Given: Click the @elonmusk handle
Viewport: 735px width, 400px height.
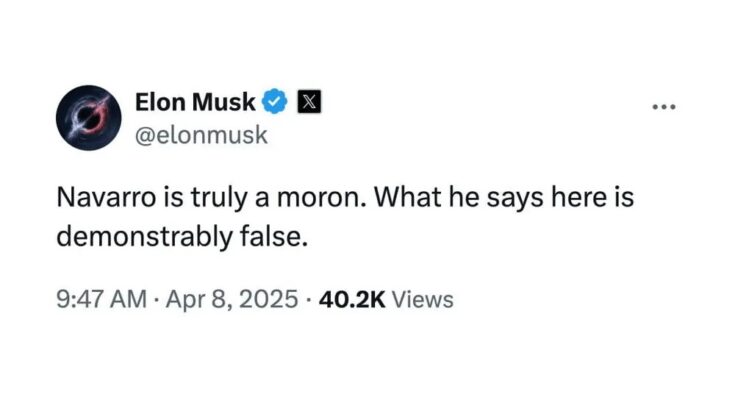Looking at the screenshot, I should pyautogui.click(x=201, y=135).
